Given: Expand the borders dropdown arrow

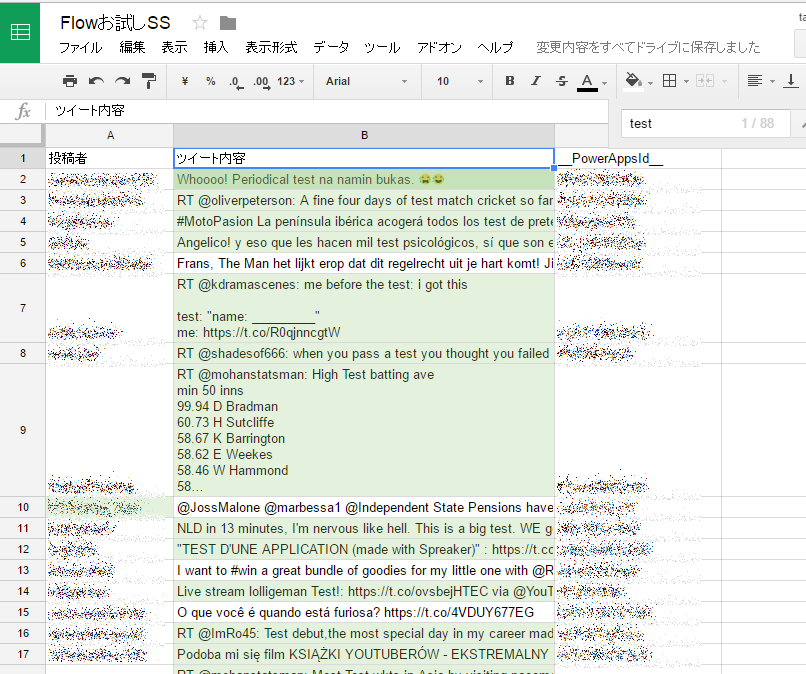Looking at the screenshot, I should point(686,82).
